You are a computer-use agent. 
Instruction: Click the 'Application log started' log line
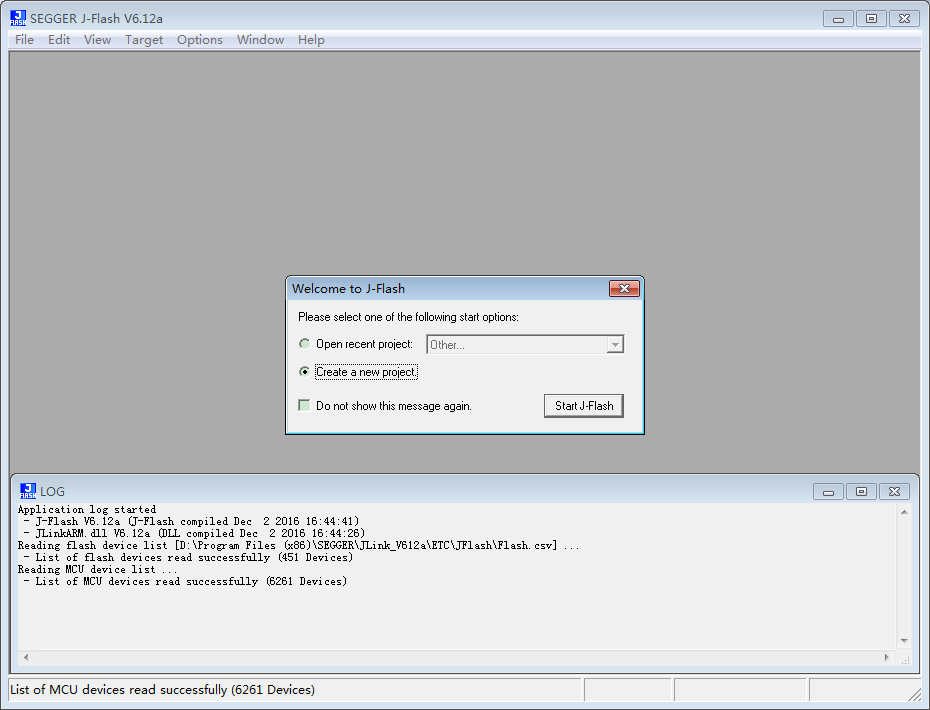pos(87,510)
